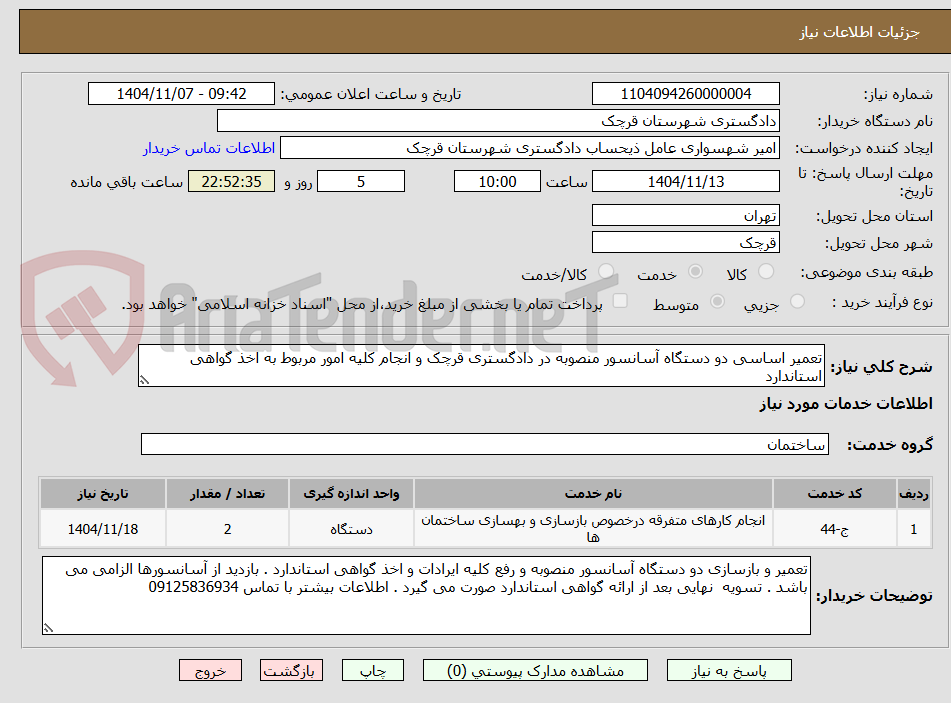Viewport: 951px width, 703px height.
Task: Open the اطلاعات تماس خریدار link
Action: point(209,148)
